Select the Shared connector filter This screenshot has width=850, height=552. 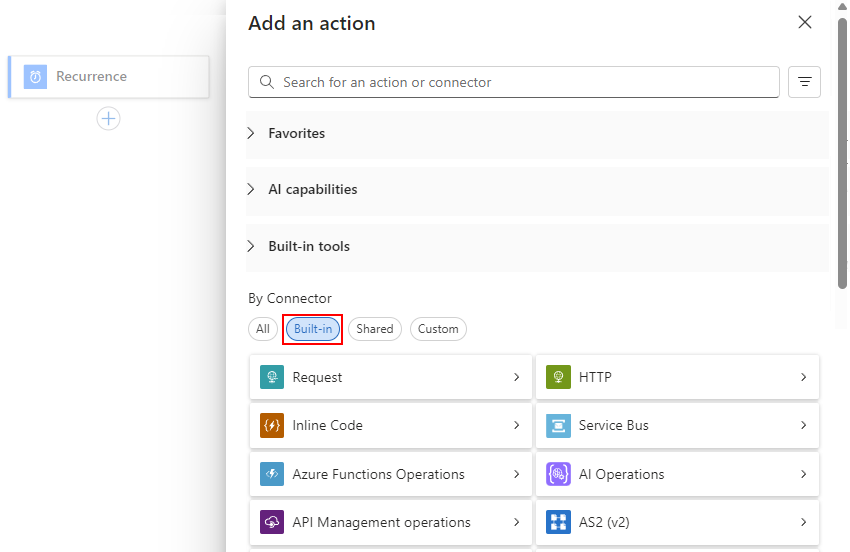[375, 329]
